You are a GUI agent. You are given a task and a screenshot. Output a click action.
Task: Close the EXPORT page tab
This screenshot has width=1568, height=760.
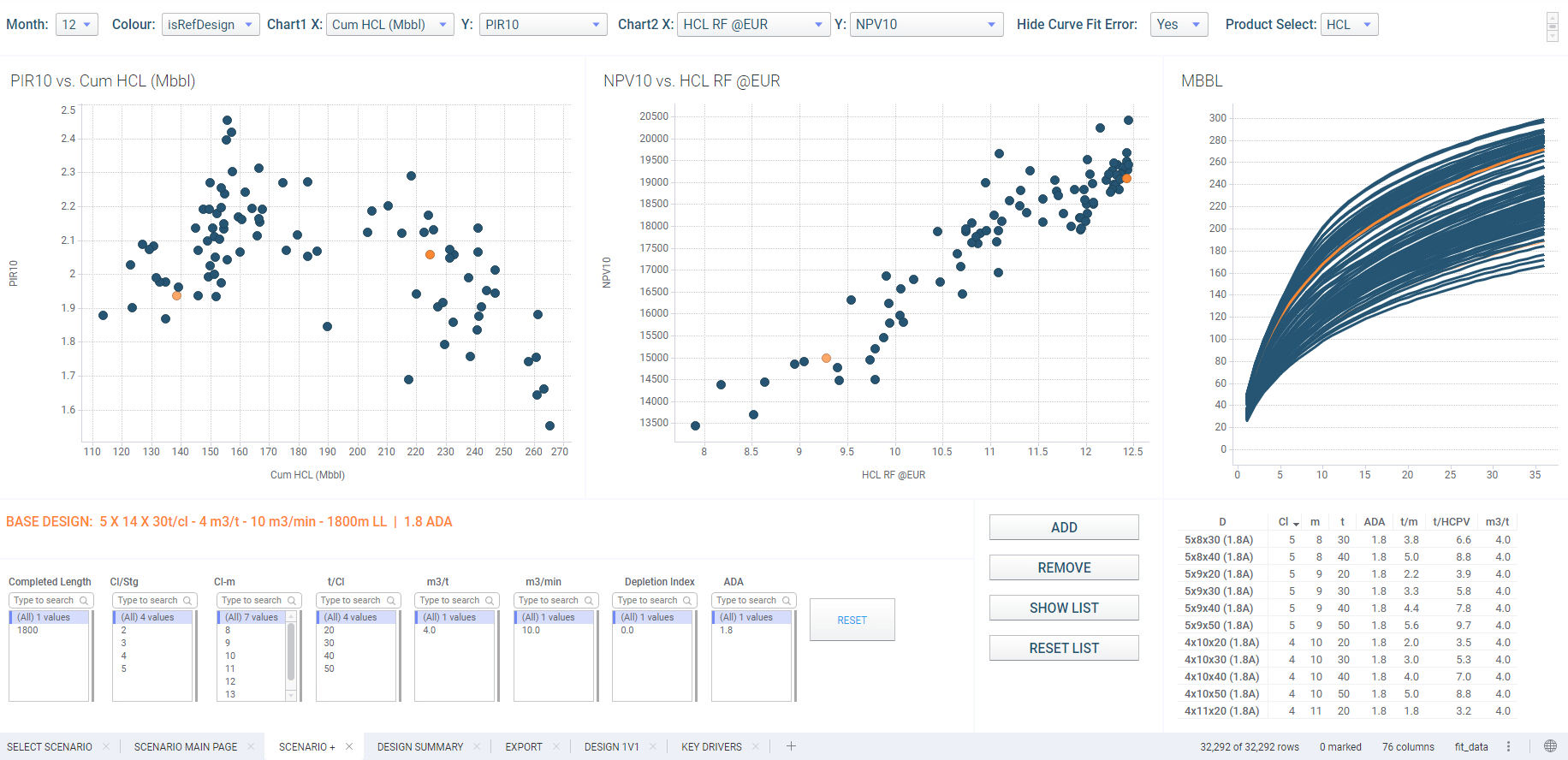click(556, 746)
